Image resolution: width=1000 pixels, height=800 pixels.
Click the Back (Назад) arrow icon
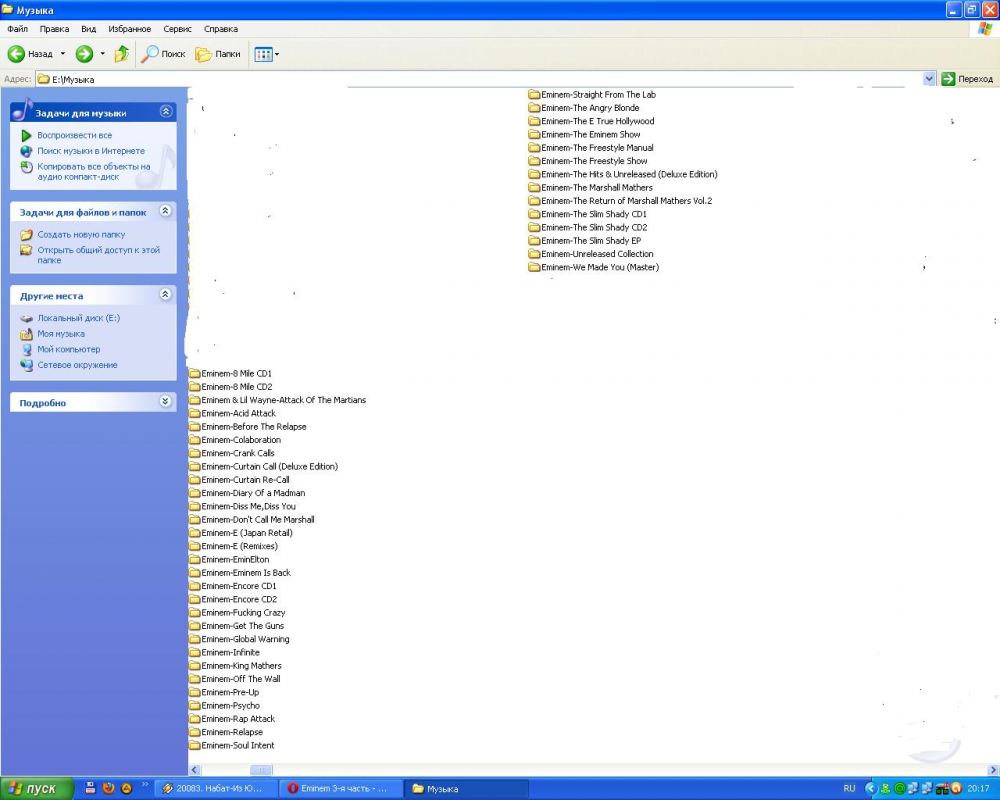click(16, 54)
